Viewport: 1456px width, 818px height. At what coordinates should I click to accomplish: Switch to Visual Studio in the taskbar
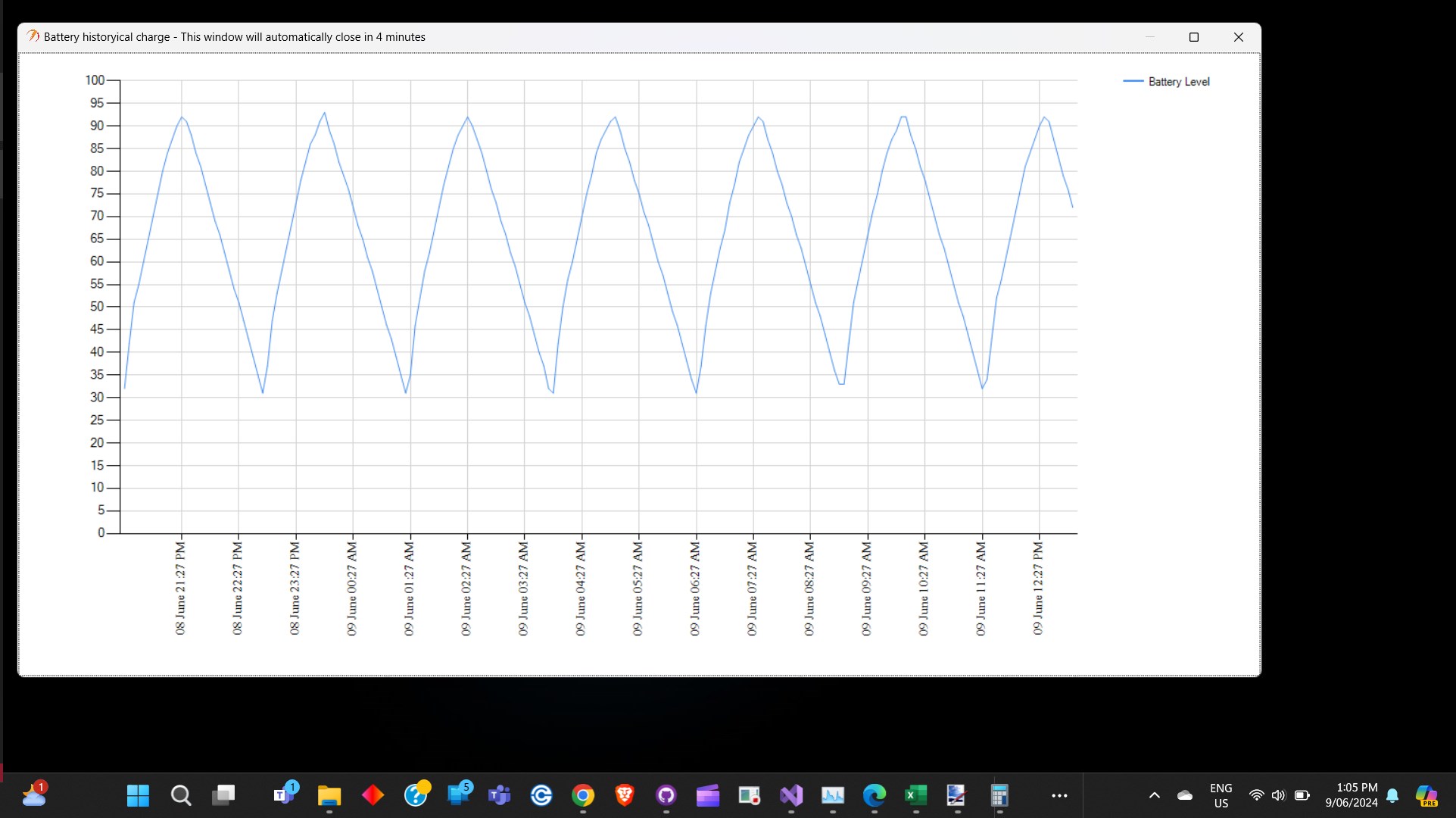coord(791,795)
